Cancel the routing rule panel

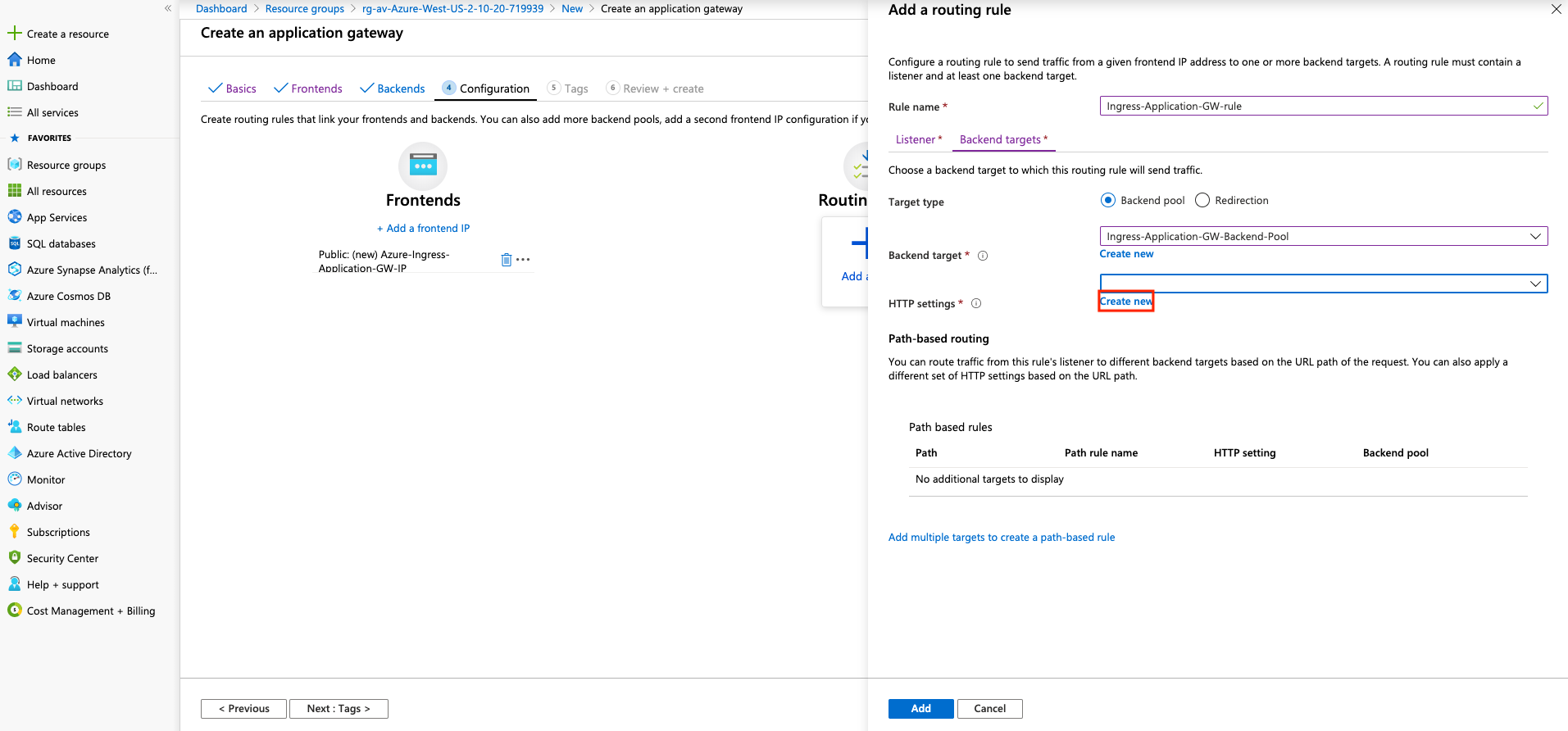(989, 709)
